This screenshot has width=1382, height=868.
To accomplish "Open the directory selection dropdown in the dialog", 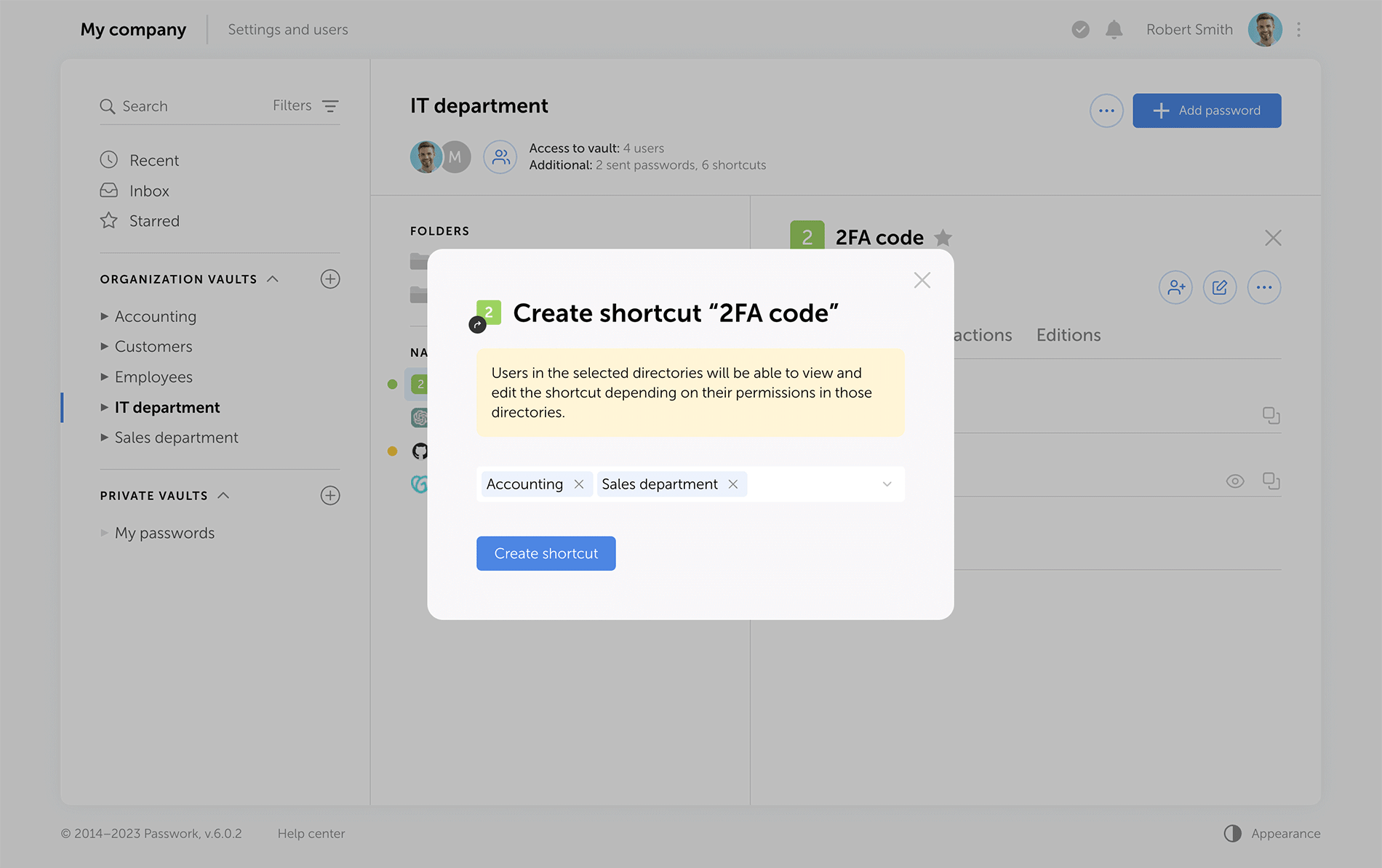I will (886, 483).
